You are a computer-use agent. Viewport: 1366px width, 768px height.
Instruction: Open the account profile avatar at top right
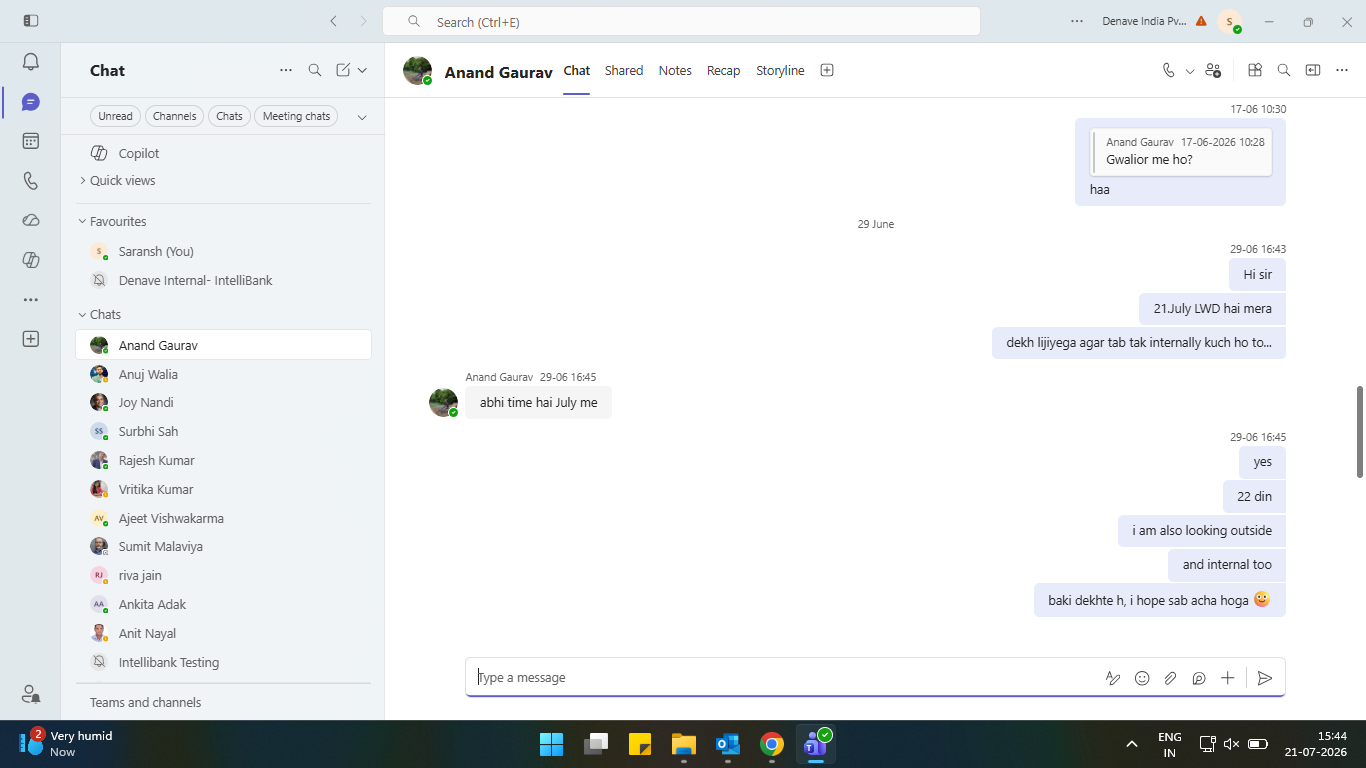coord(1230,21)
